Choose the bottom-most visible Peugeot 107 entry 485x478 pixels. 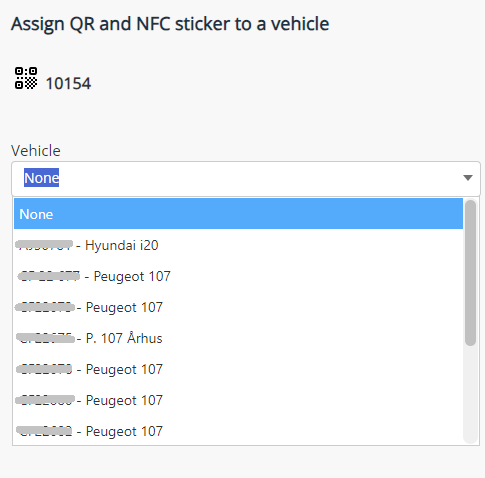point(238,430)
